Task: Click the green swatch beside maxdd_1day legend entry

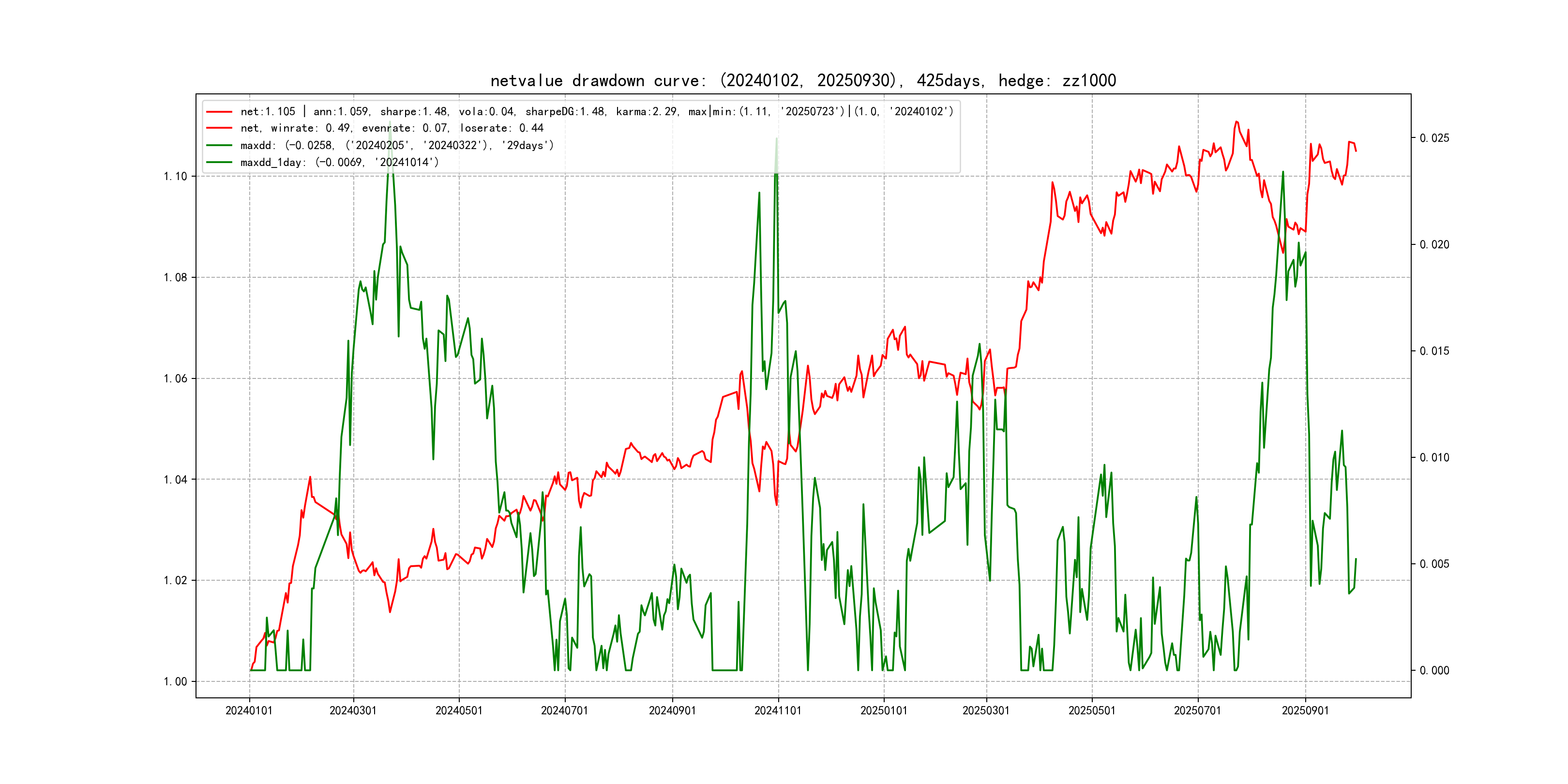Action: point(219,163)
